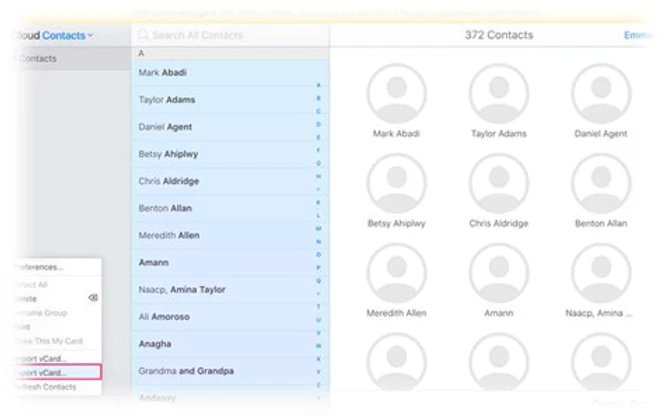The width and height of the screenshot is (668, 417).
Task: Select Benton Allan's avatar icon
Action: tap(600, 182)
